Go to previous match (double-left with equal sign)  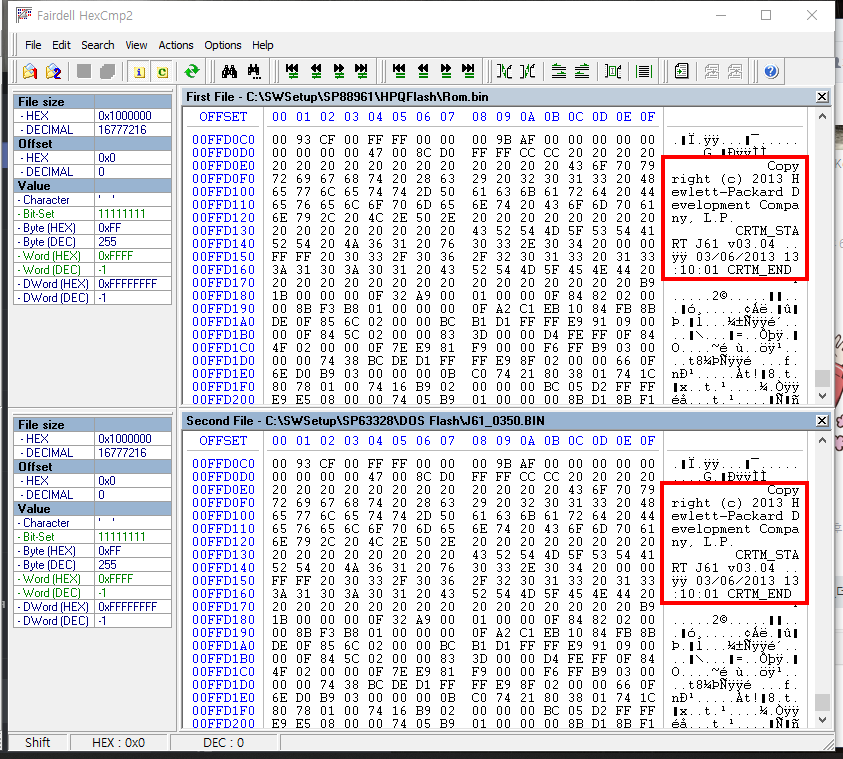coord(423,71)
